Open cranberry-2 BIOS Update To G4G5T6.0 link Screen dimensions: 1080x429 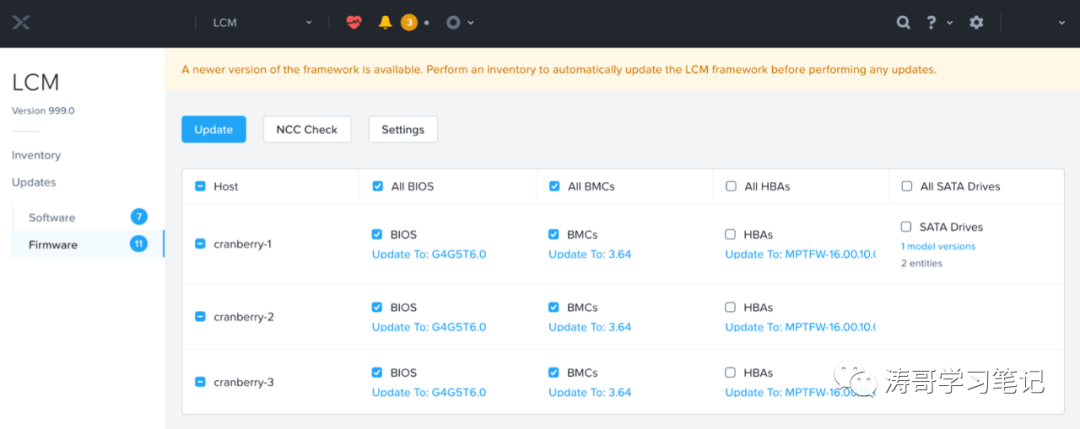(429, 327)
